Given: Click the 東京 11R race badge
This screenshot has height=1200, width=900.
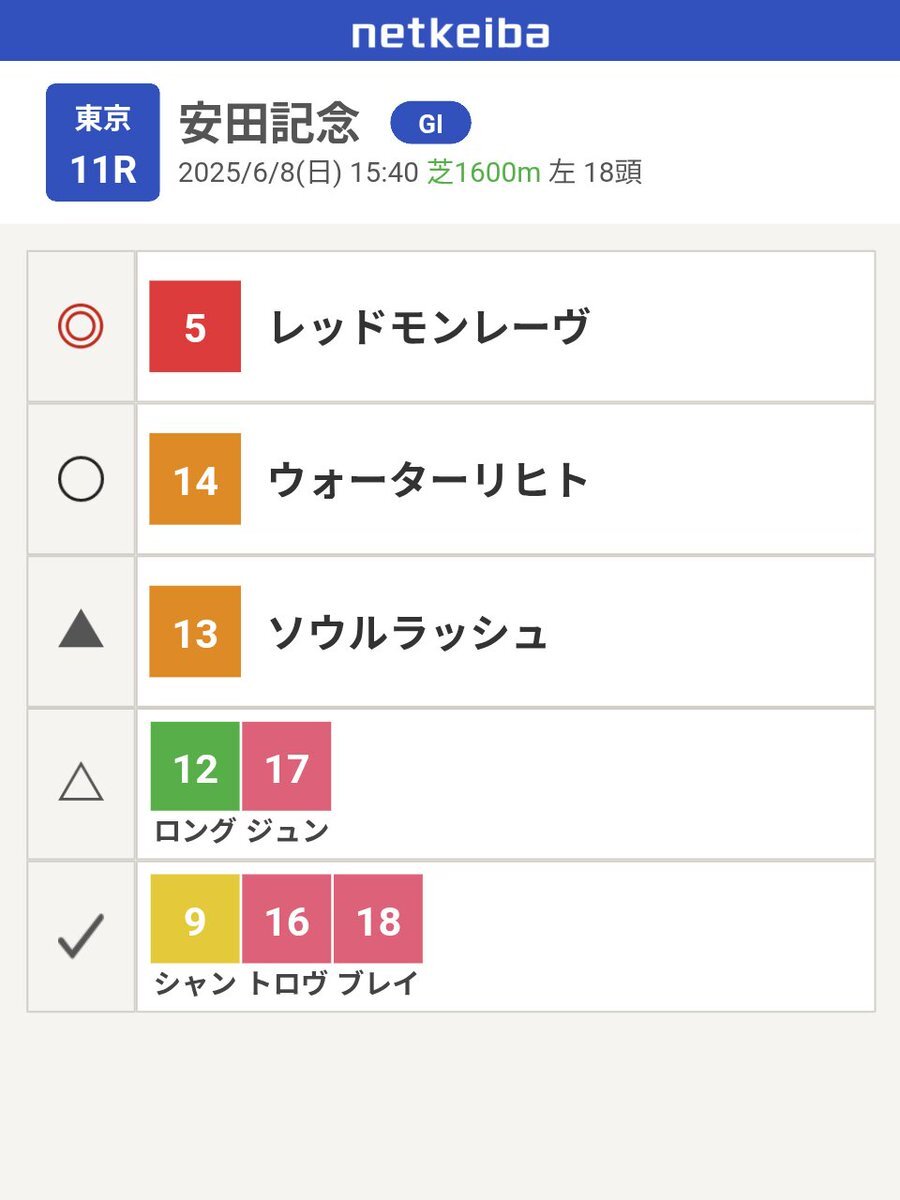Looking at the screenshot, I should [x=103, y=142].
